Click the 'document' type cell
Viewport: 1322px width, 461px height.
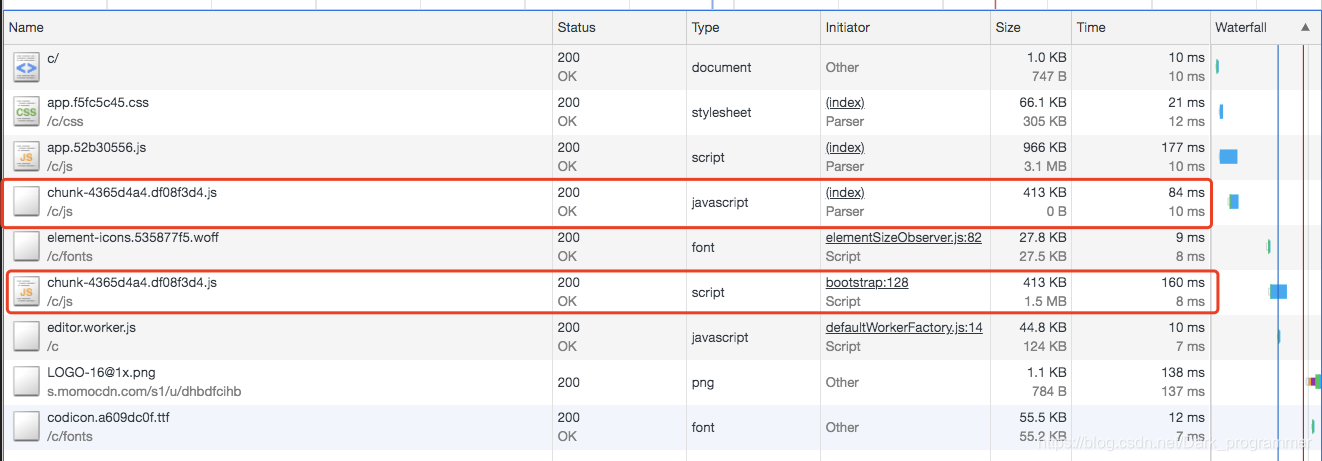click(721, 67)
